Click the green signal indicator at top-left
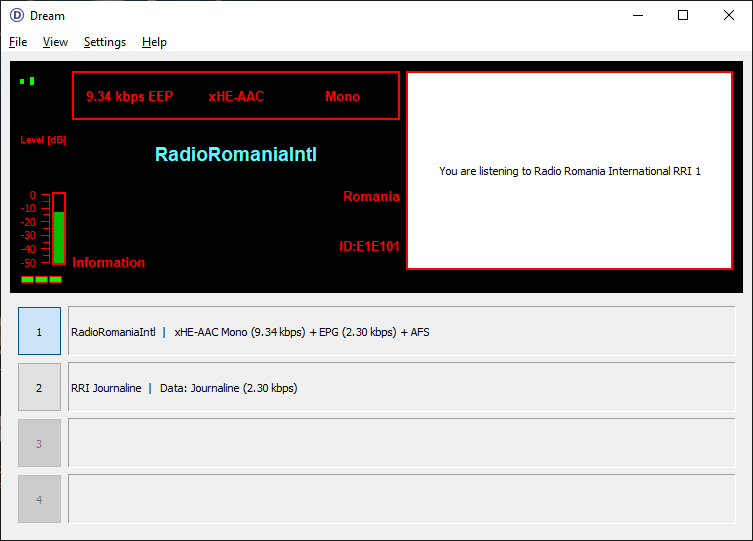Screen dimensions: 753x541 pos(27,81)
